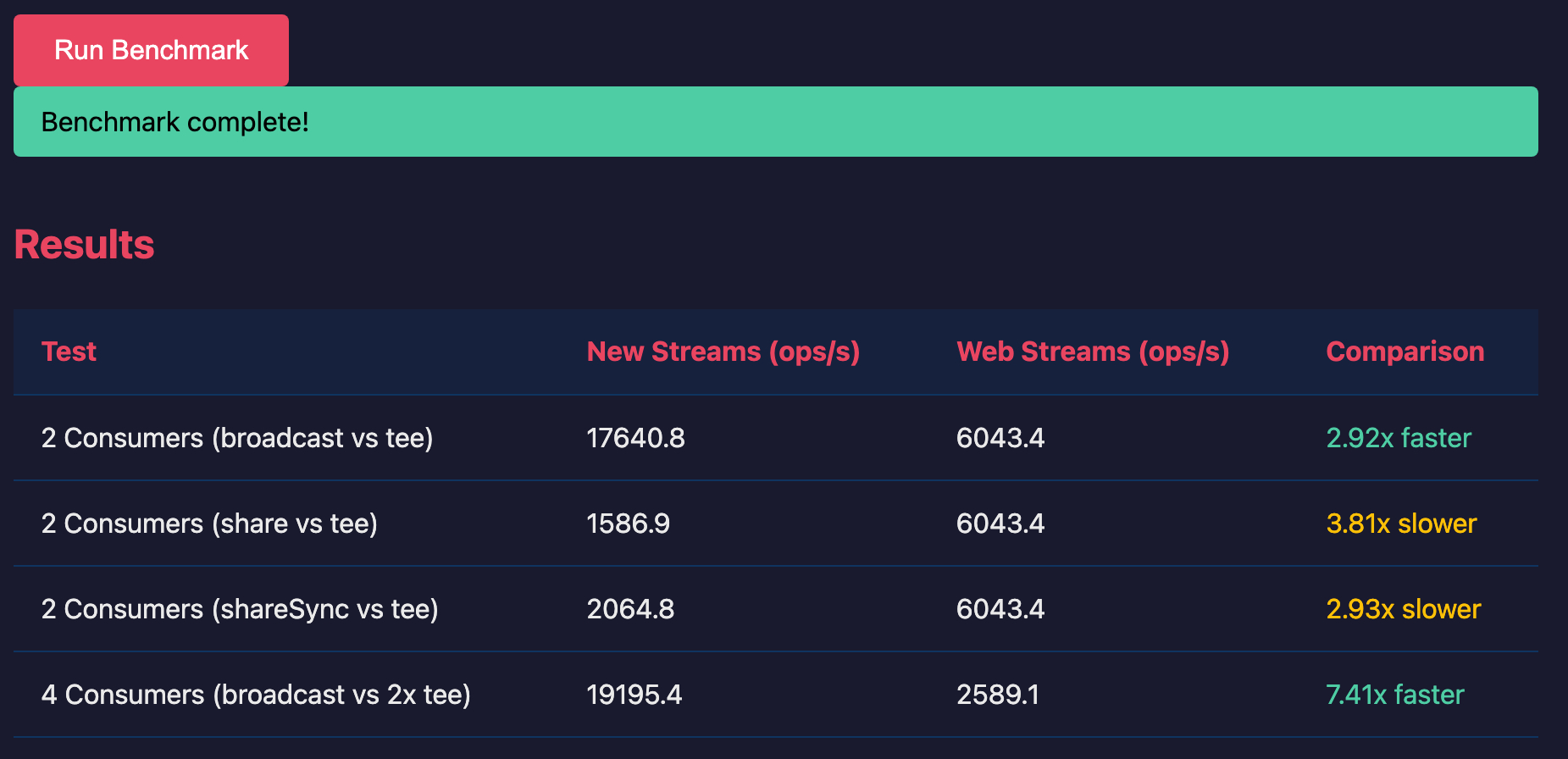Image resolution: width=1568 pixels, height=759 pixels.
Task: Click the 19195.4 New Streams value
Action: click(x=634, y=695)
